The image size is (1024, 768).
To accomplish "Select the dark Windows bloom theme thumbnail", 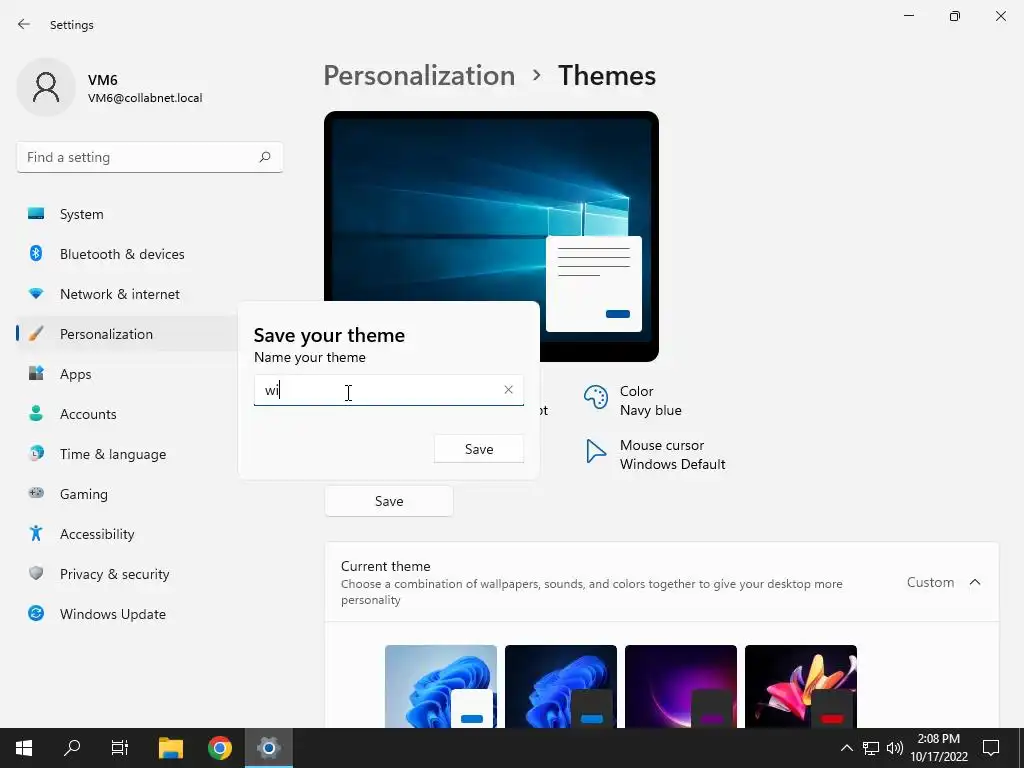I will pyautogui.click(x=561, y=686).
